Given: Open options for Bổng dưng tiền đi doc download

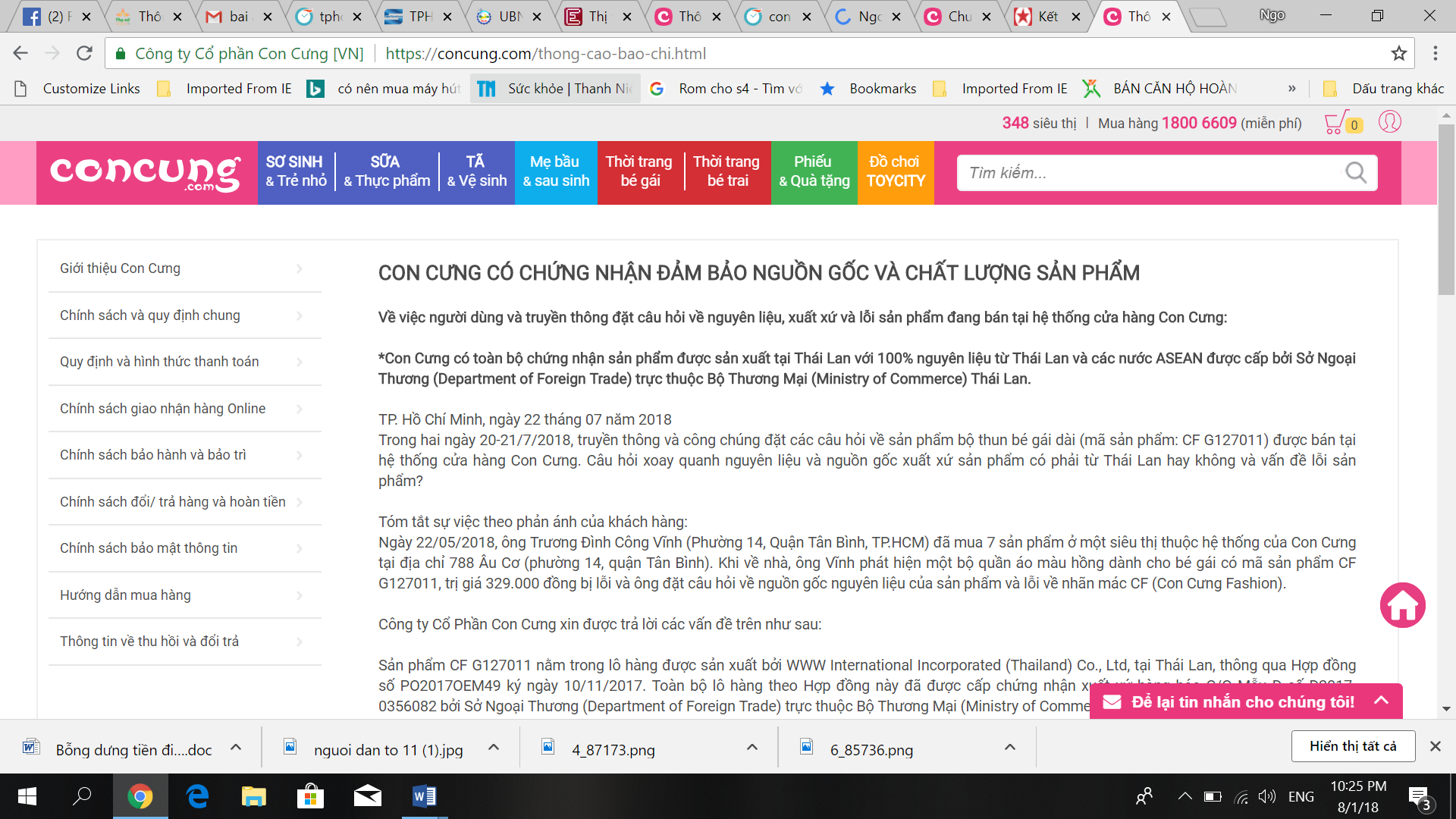Looking at the screenshot, I should (236, 747).
